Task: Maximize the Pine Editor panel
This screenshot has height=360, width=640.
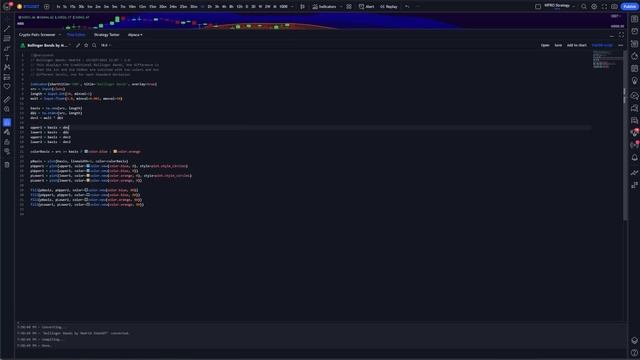Action: (x=621, y=35)
